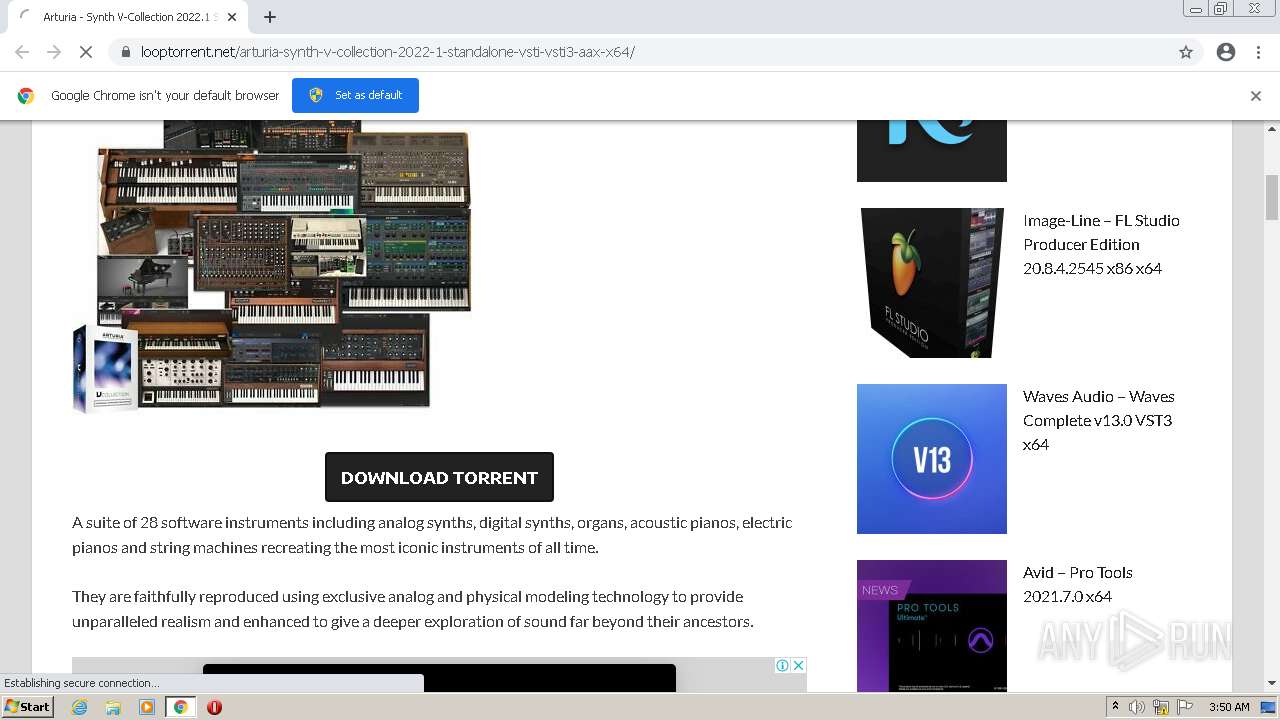Close the Arturia Synth V-Collection tab
Screen dimensions: 1280x720
pyautogui.click(x=232, y=17)
